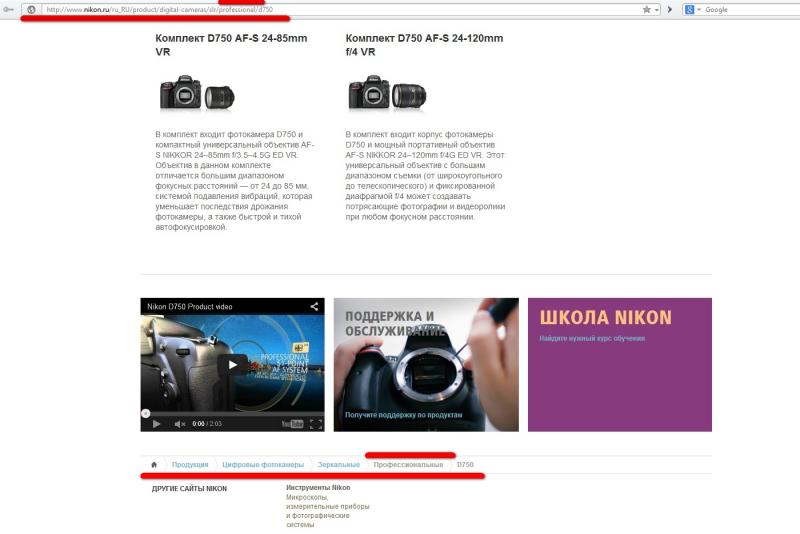Click the go arrow beside the address bar

[x=670, y=9]
